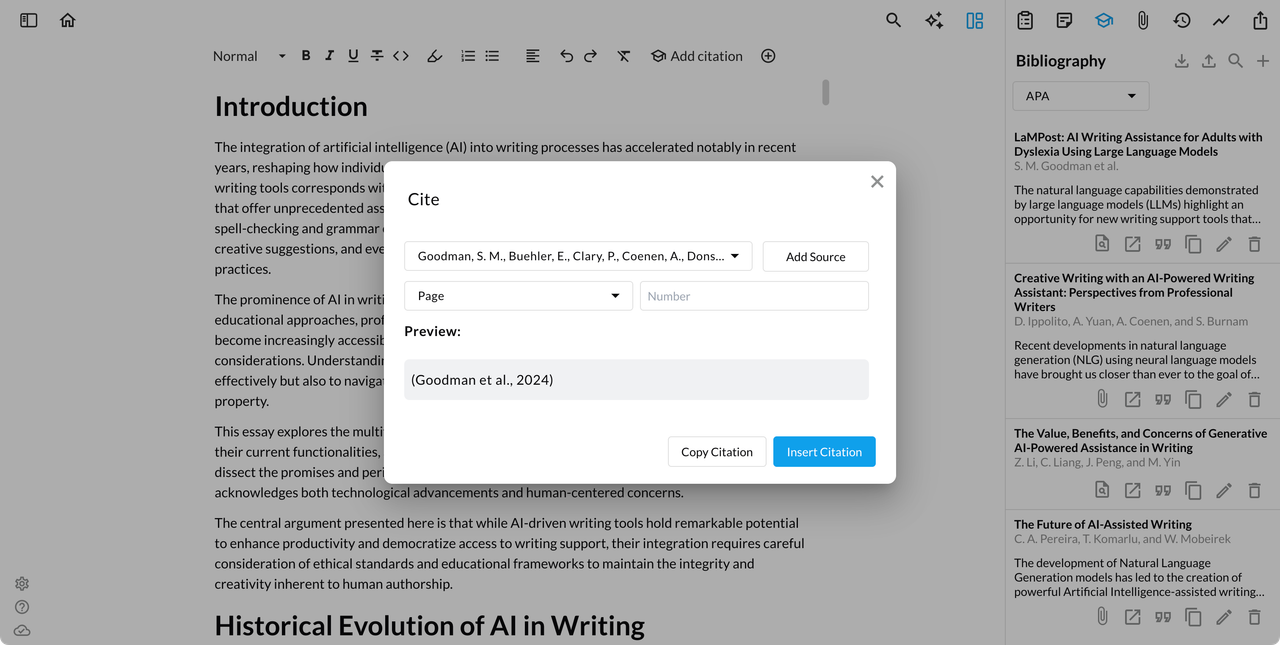Click the page Number input field
The height and width of the screenshot is (645, 1280).
click(754, 296)
